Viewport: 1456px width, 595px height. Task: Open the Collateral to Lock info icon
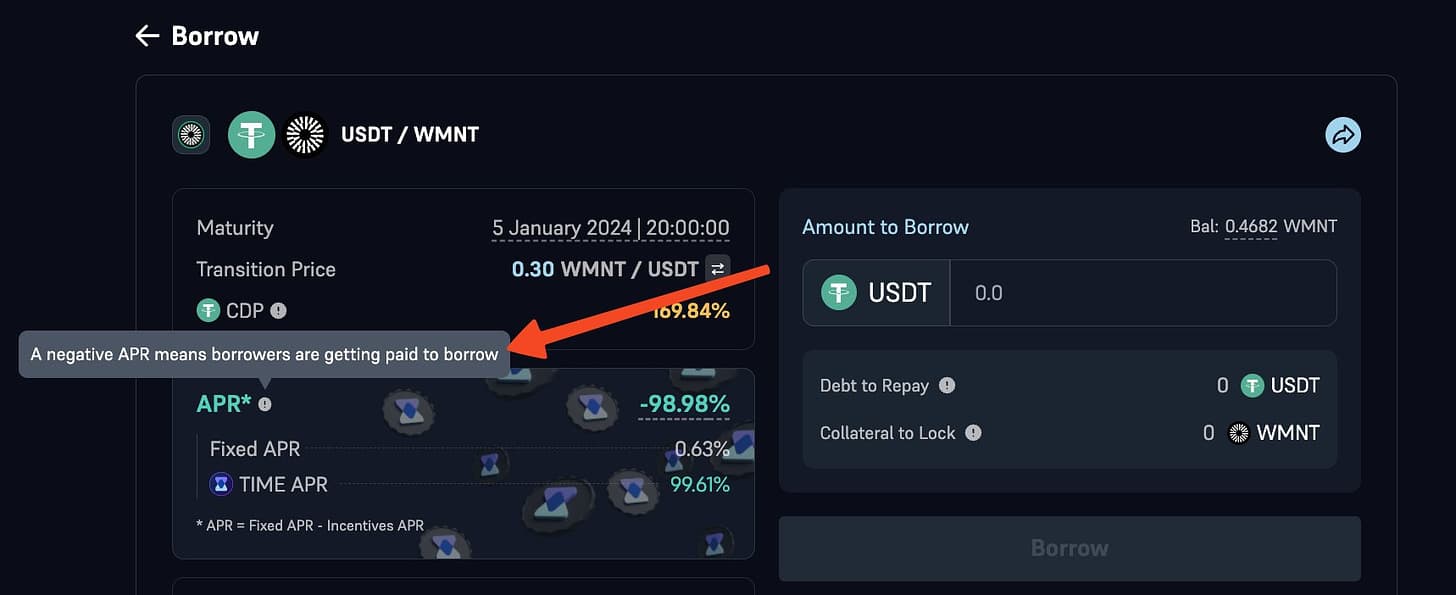[973, 433]
